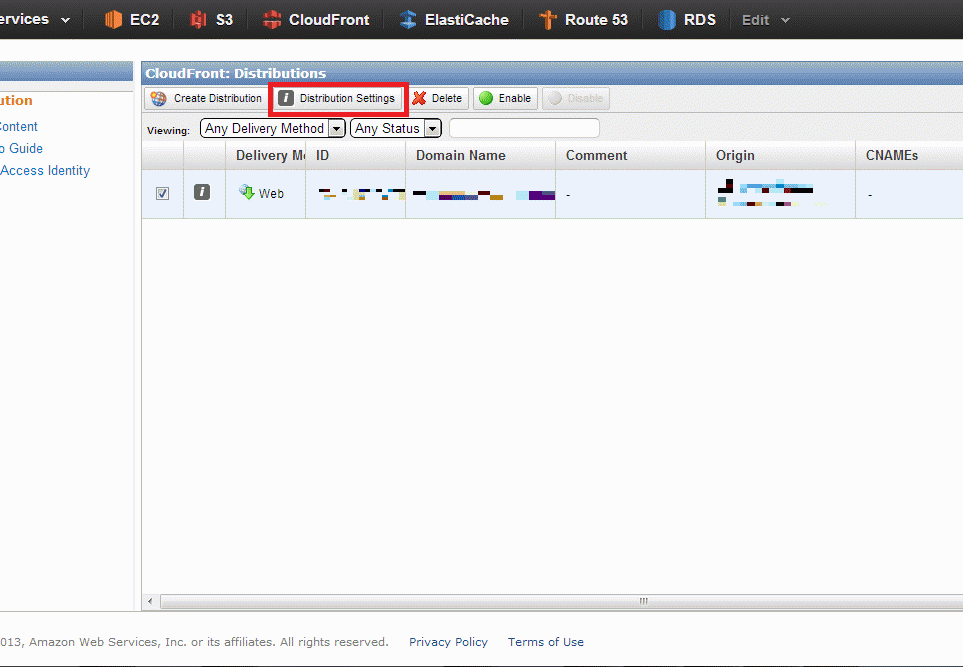This screenshot has width=963, height=667.
Task: Click the ElastiCache service icon
Action: 407,20
